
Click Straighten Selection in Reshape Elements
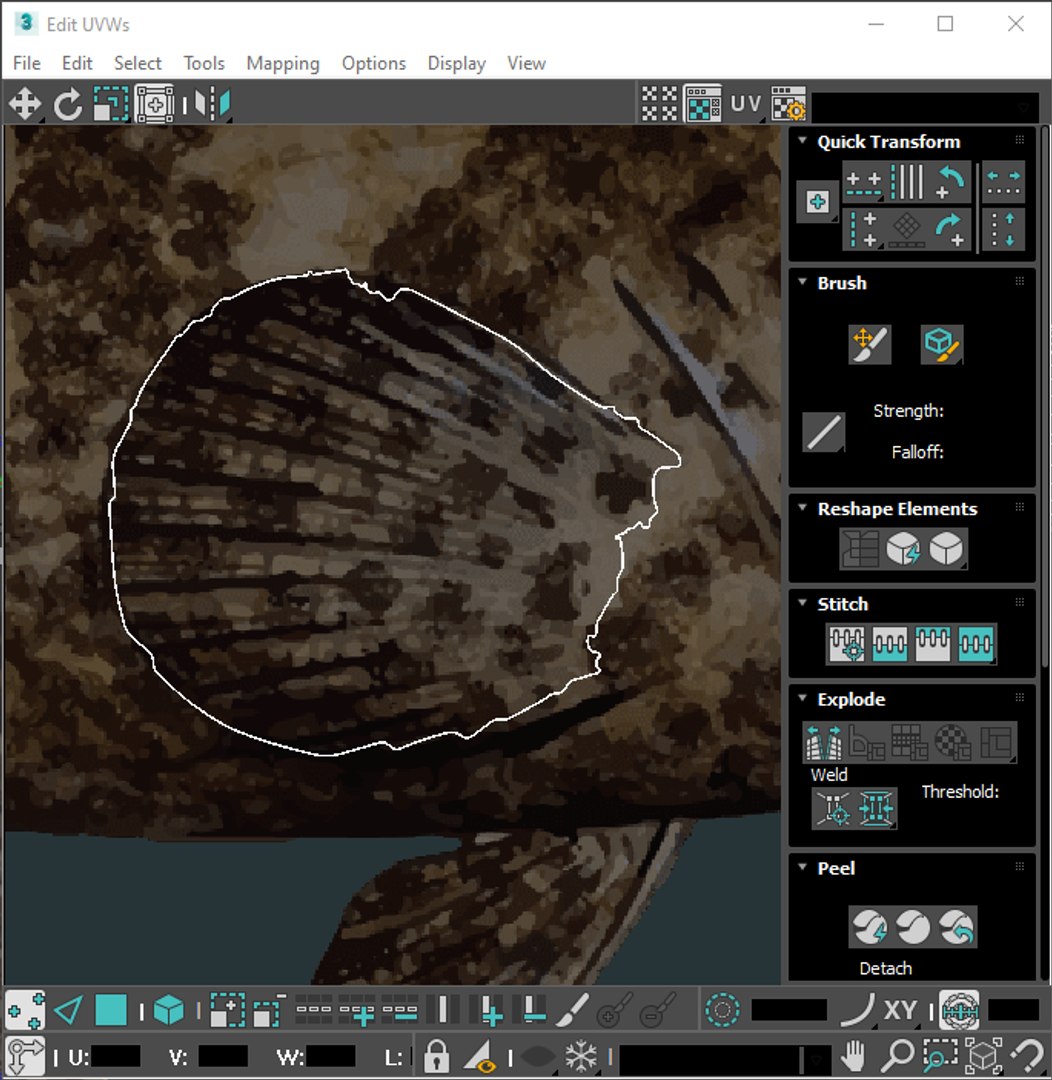tap(860, 549)
